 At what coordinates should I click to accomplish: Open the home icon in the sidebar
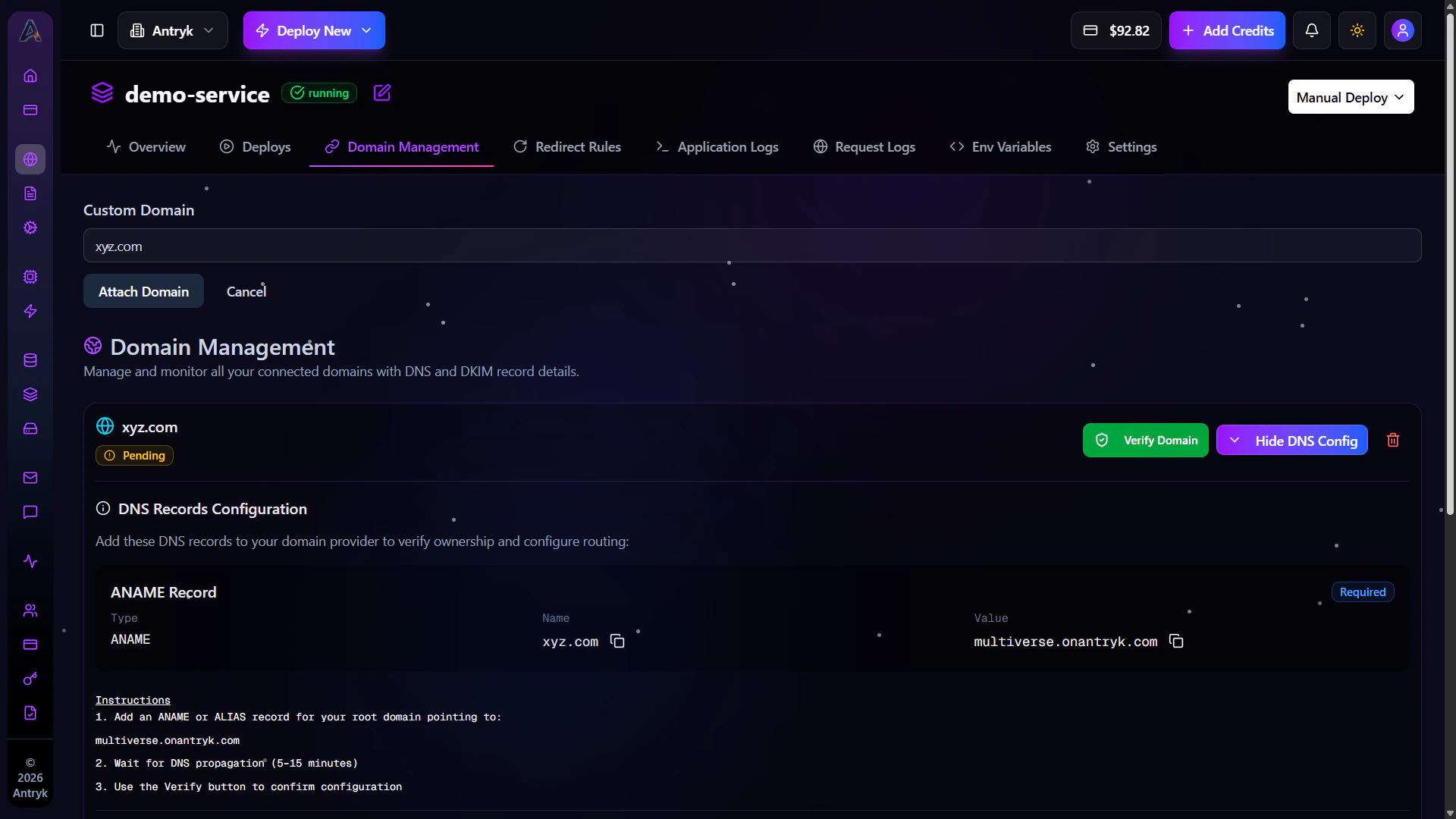(x=30, y=76)
